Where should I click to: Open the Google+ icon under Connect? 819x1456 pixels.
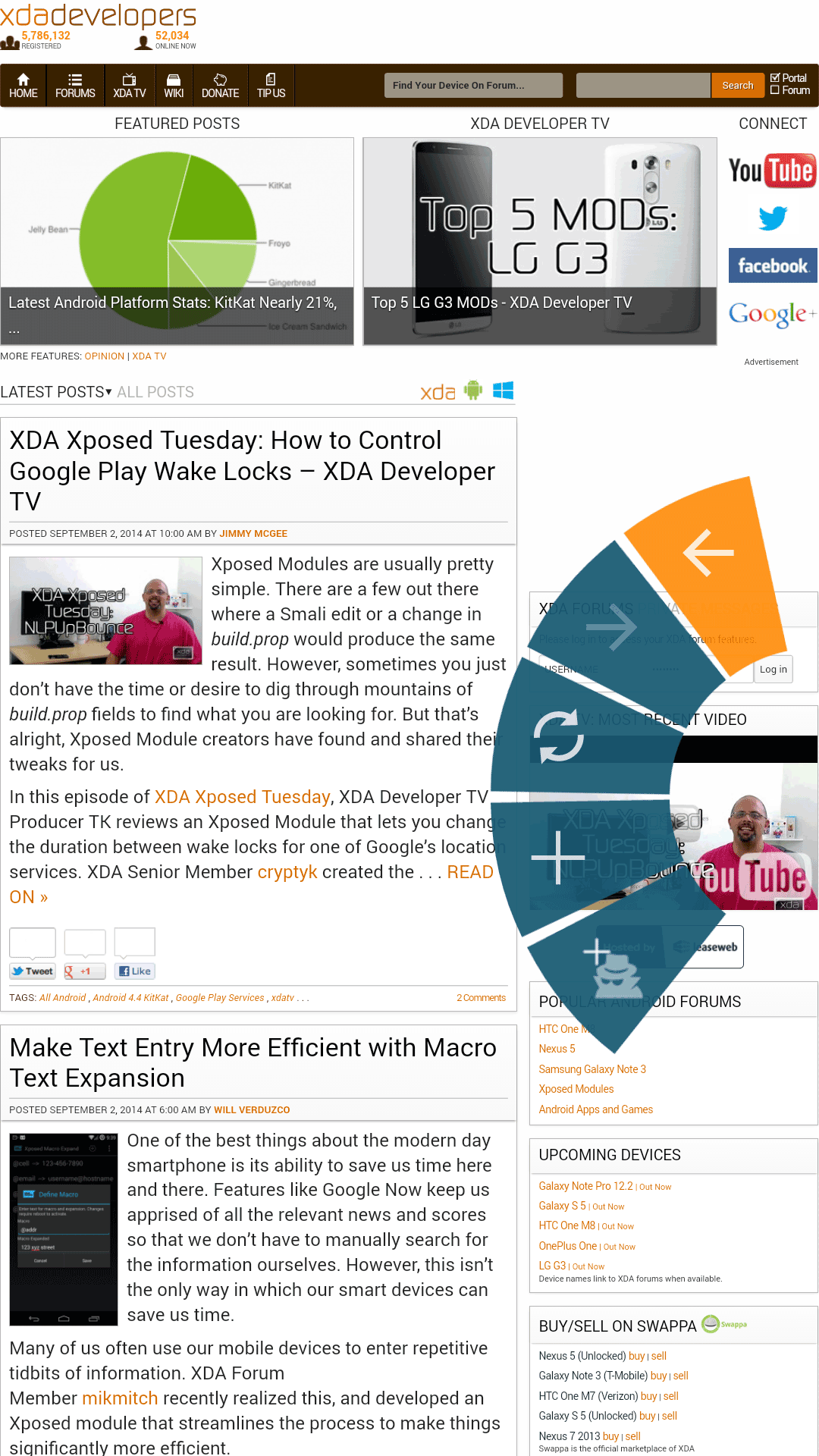pyautogui.click(x=773, y=313)
